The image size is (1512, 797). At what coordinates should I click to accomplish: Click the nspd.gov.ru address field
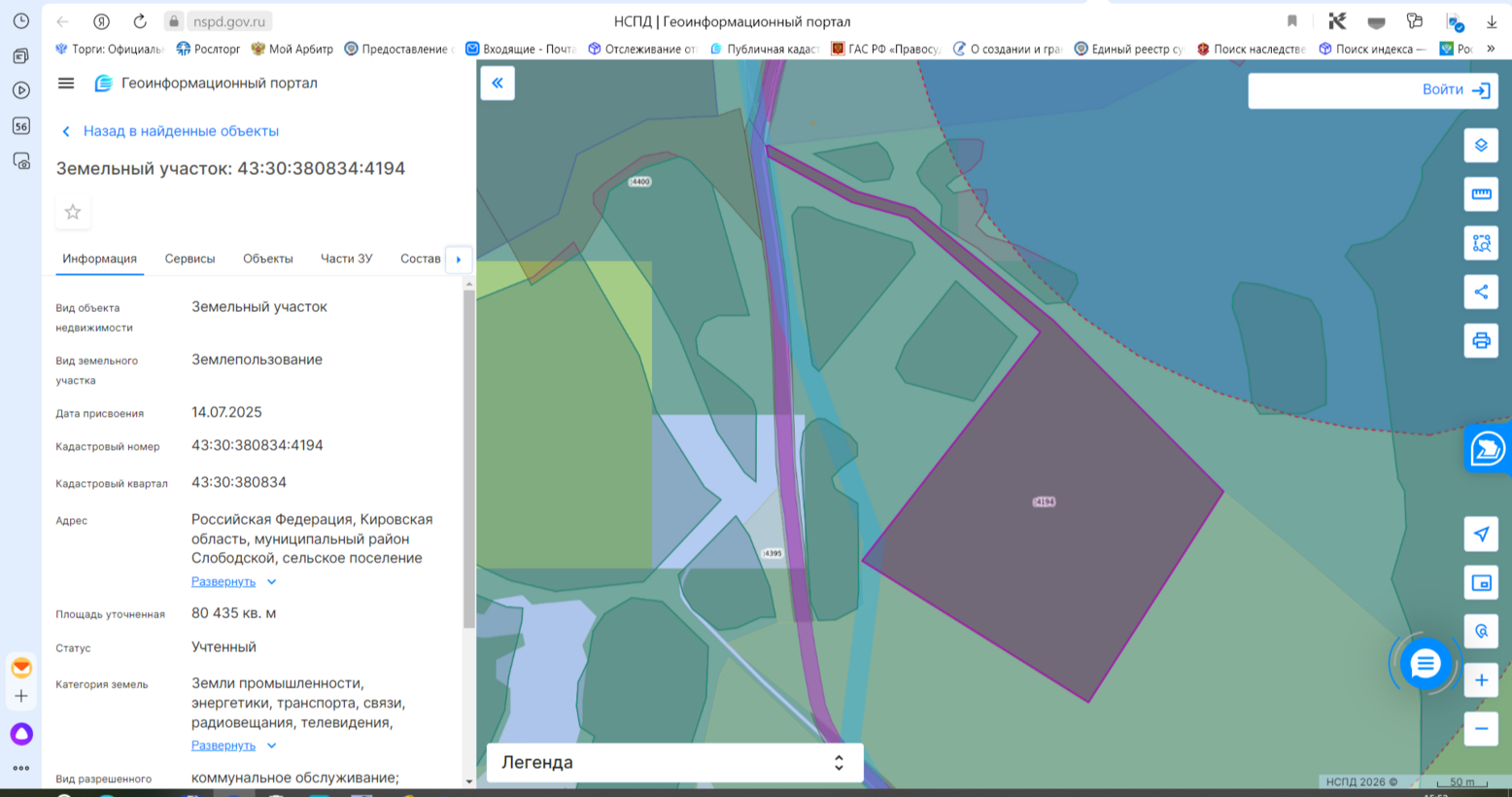(x=228, y=21)
